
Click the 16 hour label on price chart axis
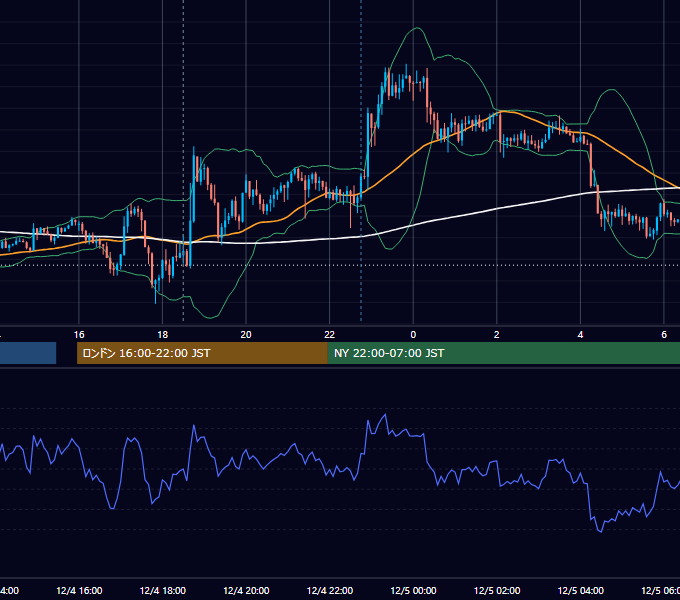tap(79, 335)
